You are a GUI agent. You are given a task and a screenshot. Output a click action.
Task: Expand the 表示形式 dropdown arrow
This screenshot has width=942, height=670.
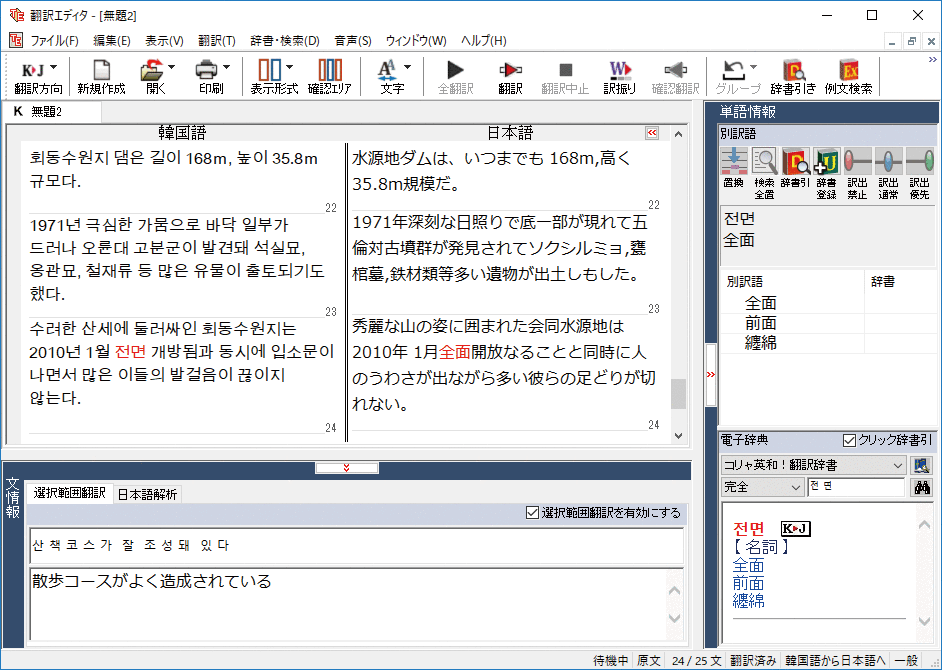290,68
